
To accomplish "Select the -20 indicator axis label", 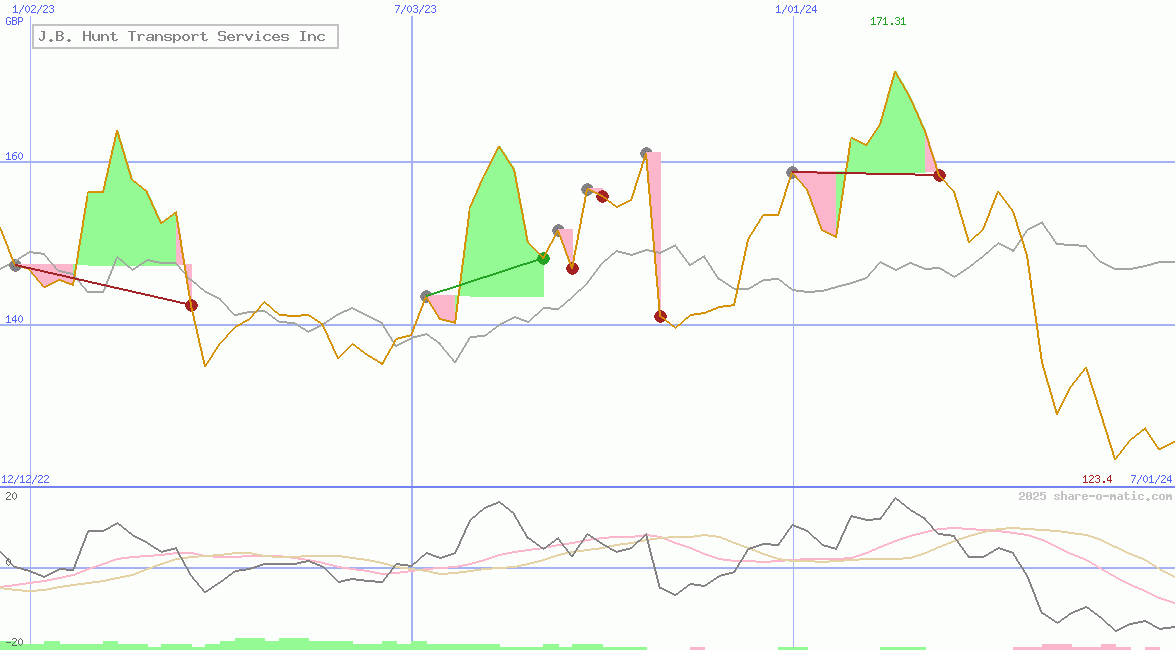I will [13, 642].
